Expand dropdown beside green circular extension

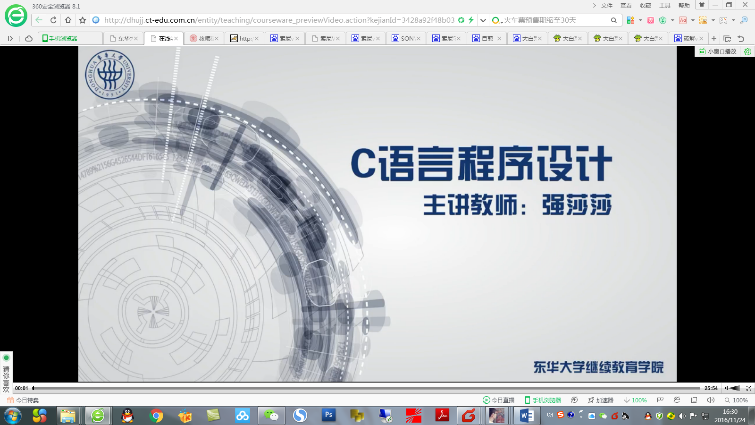pyautogui.click(x=672, y=20)
